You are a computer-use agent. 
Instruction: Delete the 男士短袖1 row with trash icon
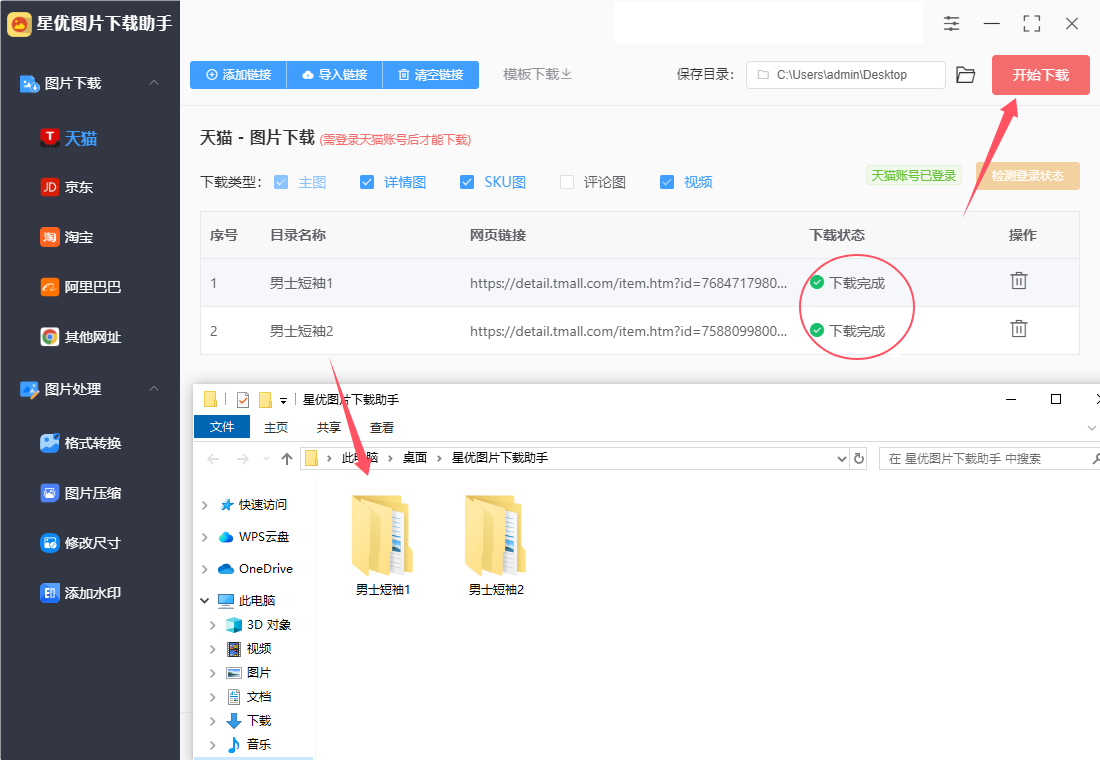(x=1019, y=281)
